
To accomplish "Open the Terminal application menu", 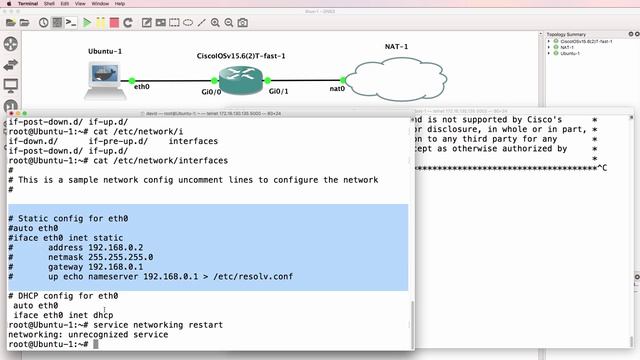I will (28, 4).
